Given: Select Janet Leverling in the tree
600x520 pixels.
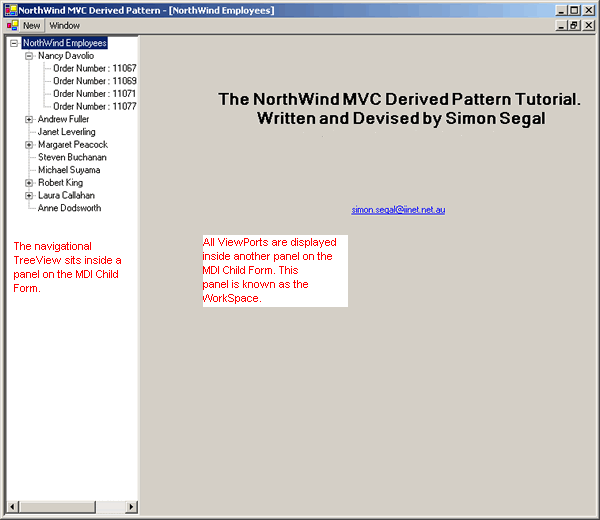Looking at the screenshot, I should (67, 132).
